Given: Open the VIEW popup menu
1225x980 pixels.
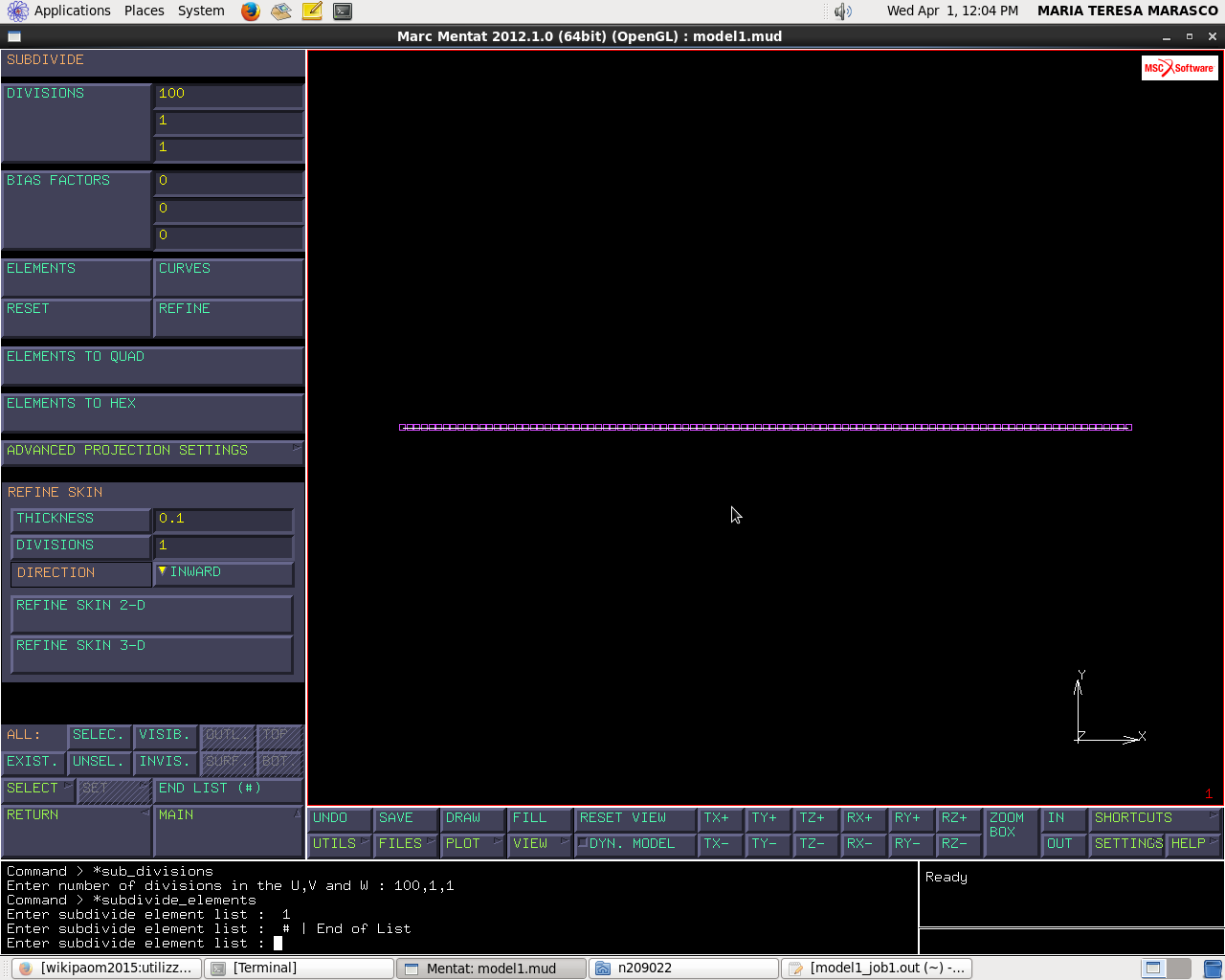Looking at the screenshot, I should (540, 844).
